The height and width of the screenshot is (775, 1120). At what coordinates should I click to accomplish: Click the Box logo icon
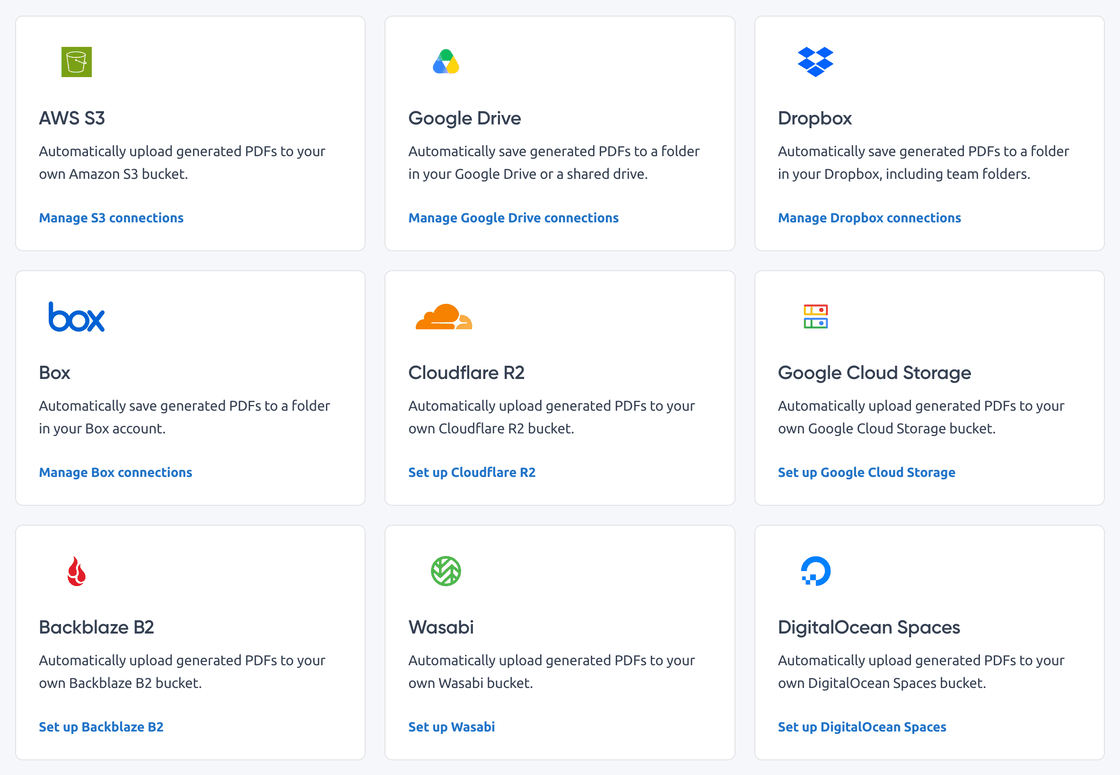(x=76, y=316)
